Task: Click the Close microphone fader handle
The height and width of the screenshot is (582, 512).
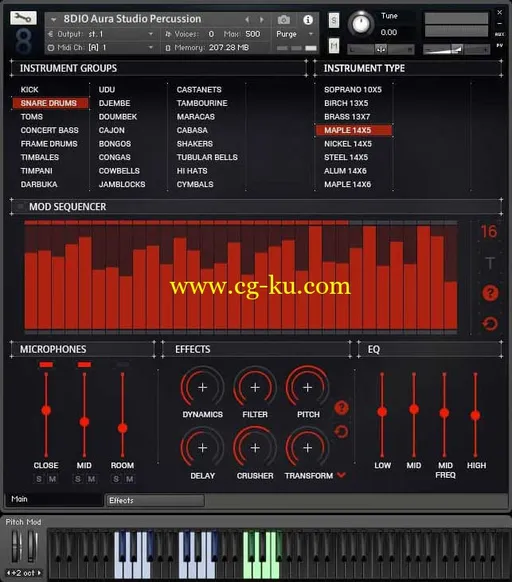Action: pos(46,410)
